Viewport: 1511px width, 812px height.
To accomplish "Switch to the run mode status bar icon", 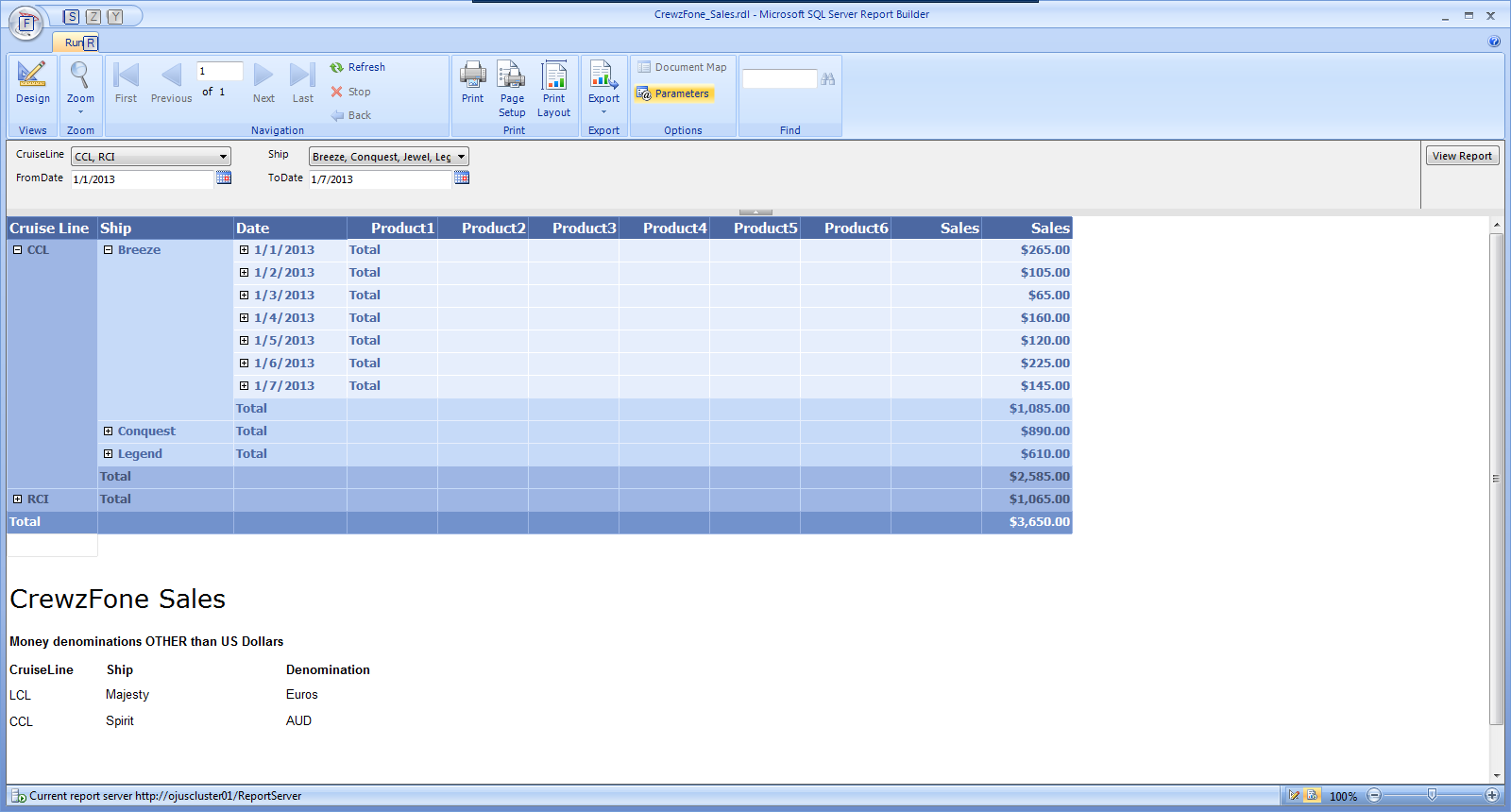I will (1313, 795).
